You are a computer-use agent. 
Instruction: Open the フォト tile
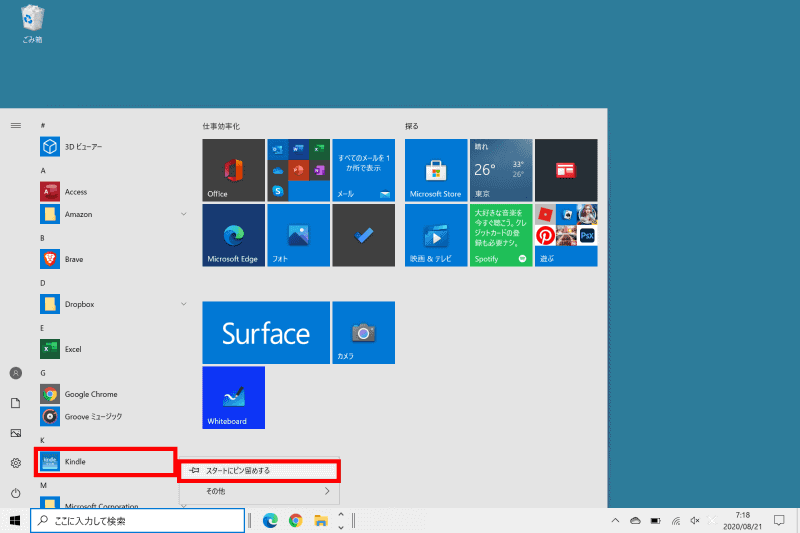(x=298, y=235)
